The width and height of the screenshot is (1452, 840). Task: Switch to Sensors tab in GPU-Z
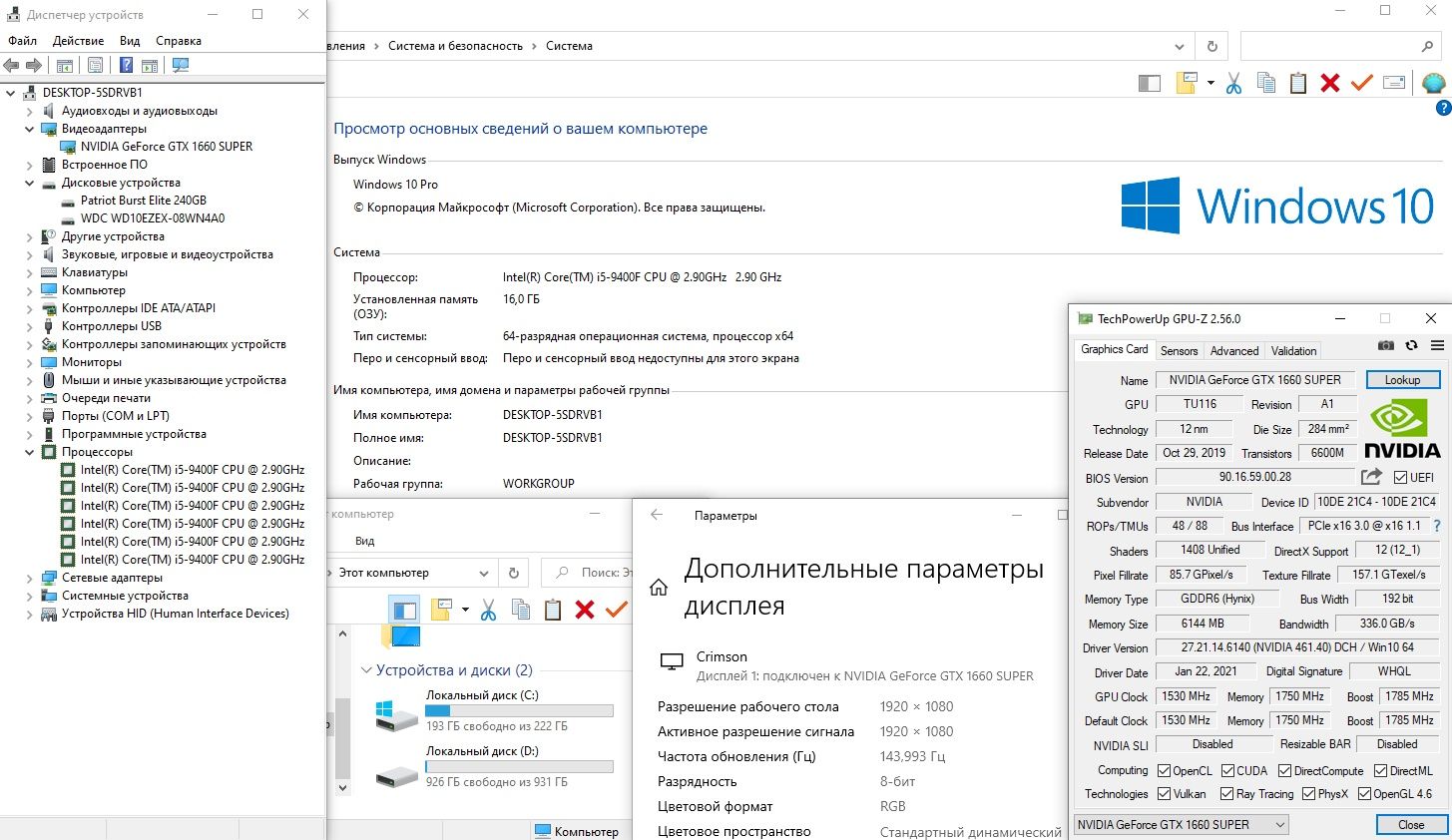[x=1179, y=351]
